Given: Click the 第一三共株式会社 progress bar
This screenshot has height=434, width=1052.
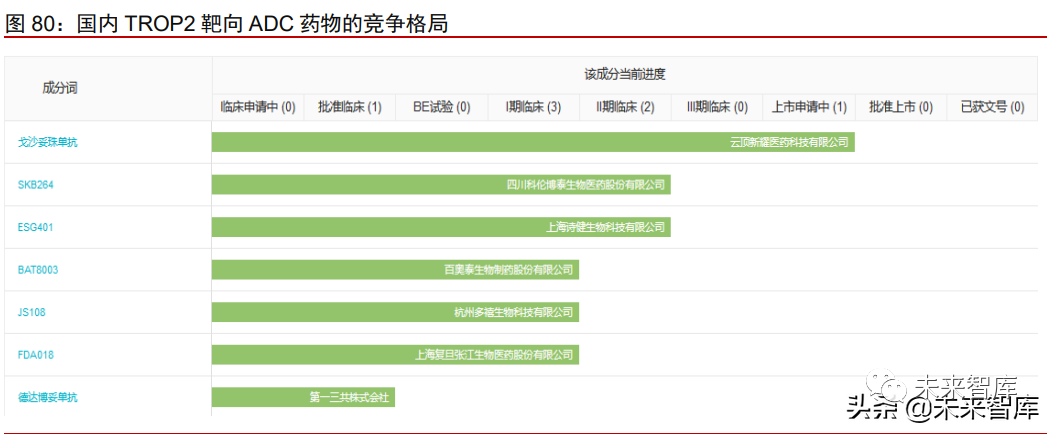Looking at the screenshot, I should point(303,397).
